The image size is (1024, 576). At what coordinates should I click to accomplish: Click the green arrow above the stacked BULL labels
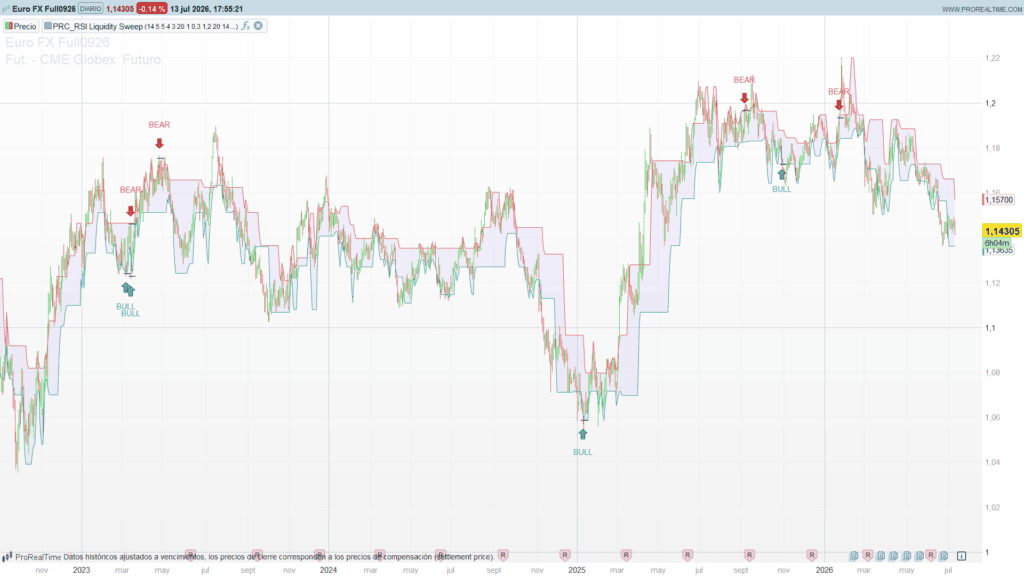[x=128, y=289]
